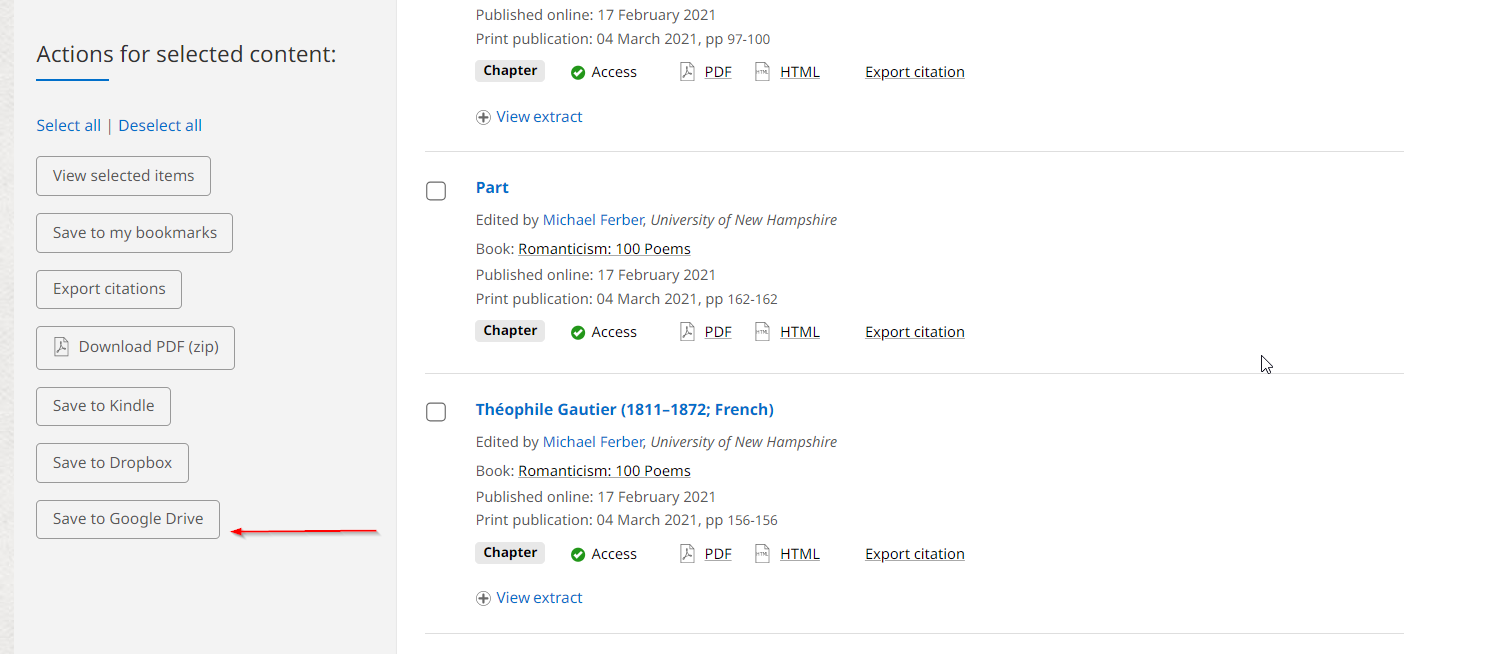Click the PDF icon on the Download PDF (zip) button
1494x654 pixels.
(x=62, y=347)
